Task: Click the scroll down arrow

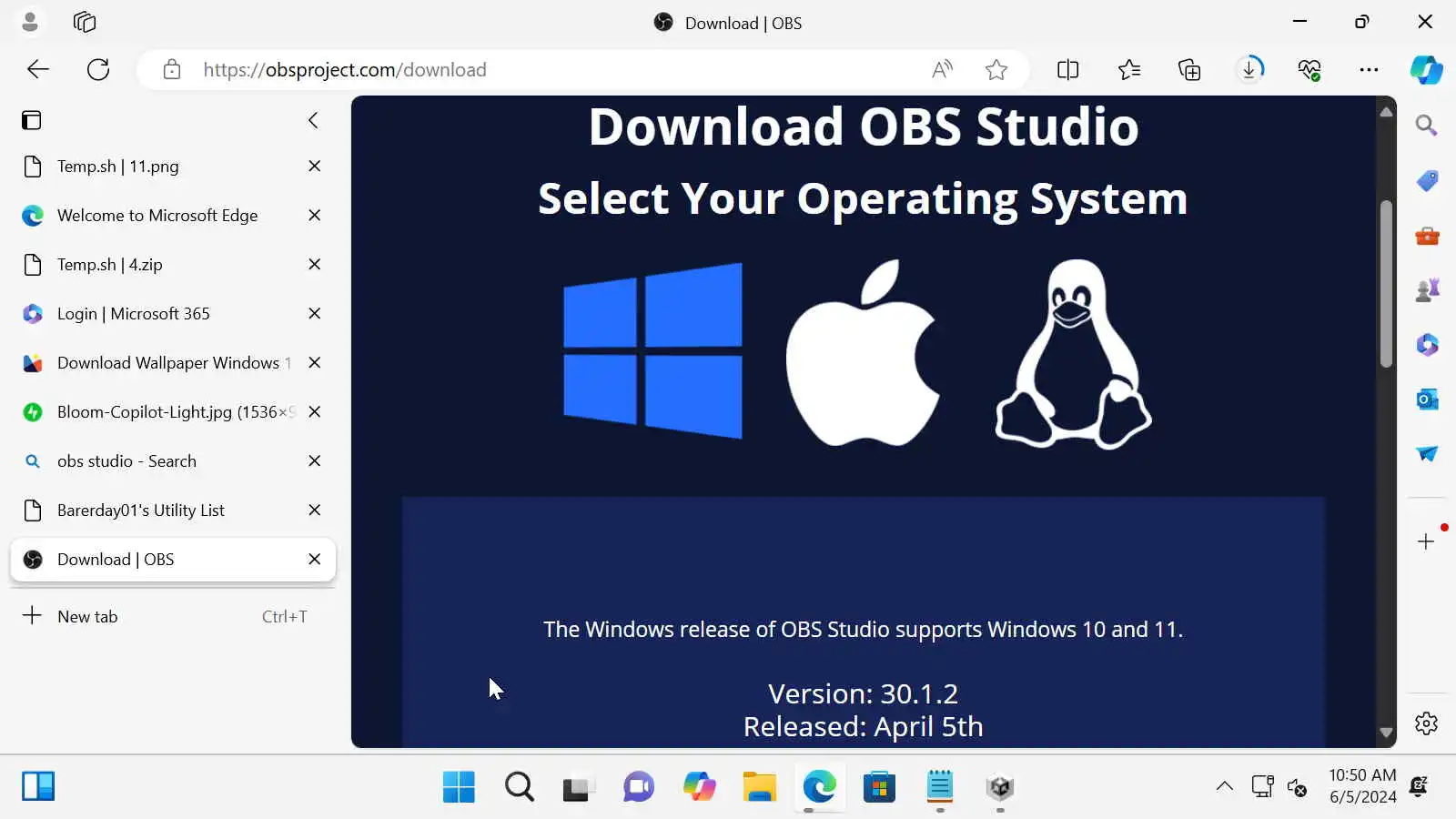Action: click(x=1386, y=733)
